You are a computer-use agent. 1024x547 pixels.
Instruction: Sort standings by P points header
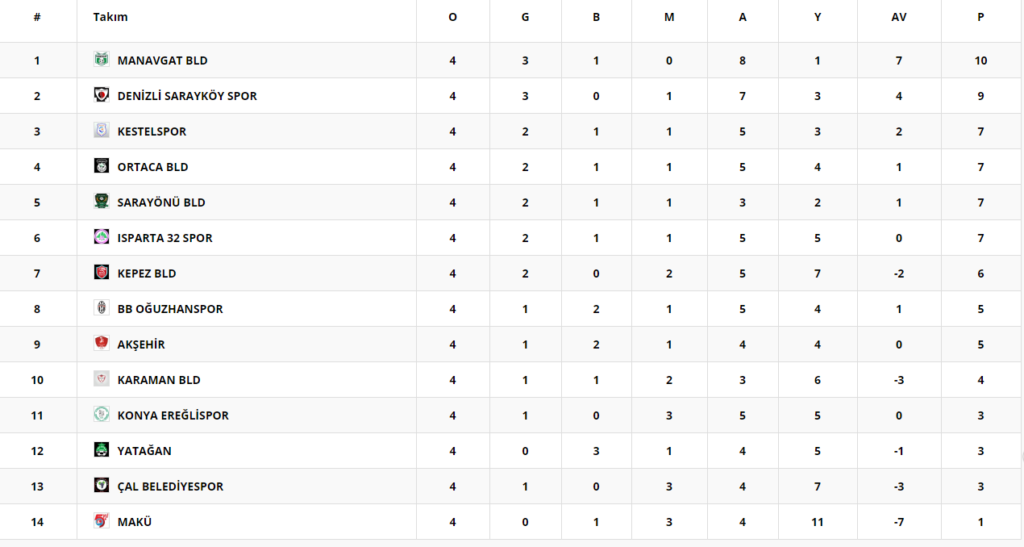[980, 17]
